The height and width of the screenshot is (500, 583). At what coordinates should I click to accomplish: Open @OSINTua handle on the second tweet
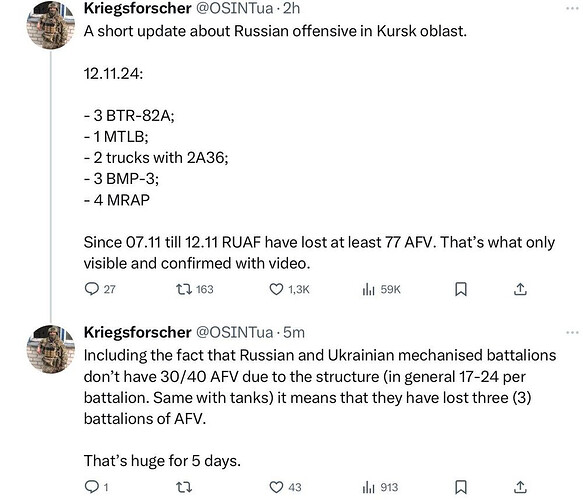tap(235, 332)
